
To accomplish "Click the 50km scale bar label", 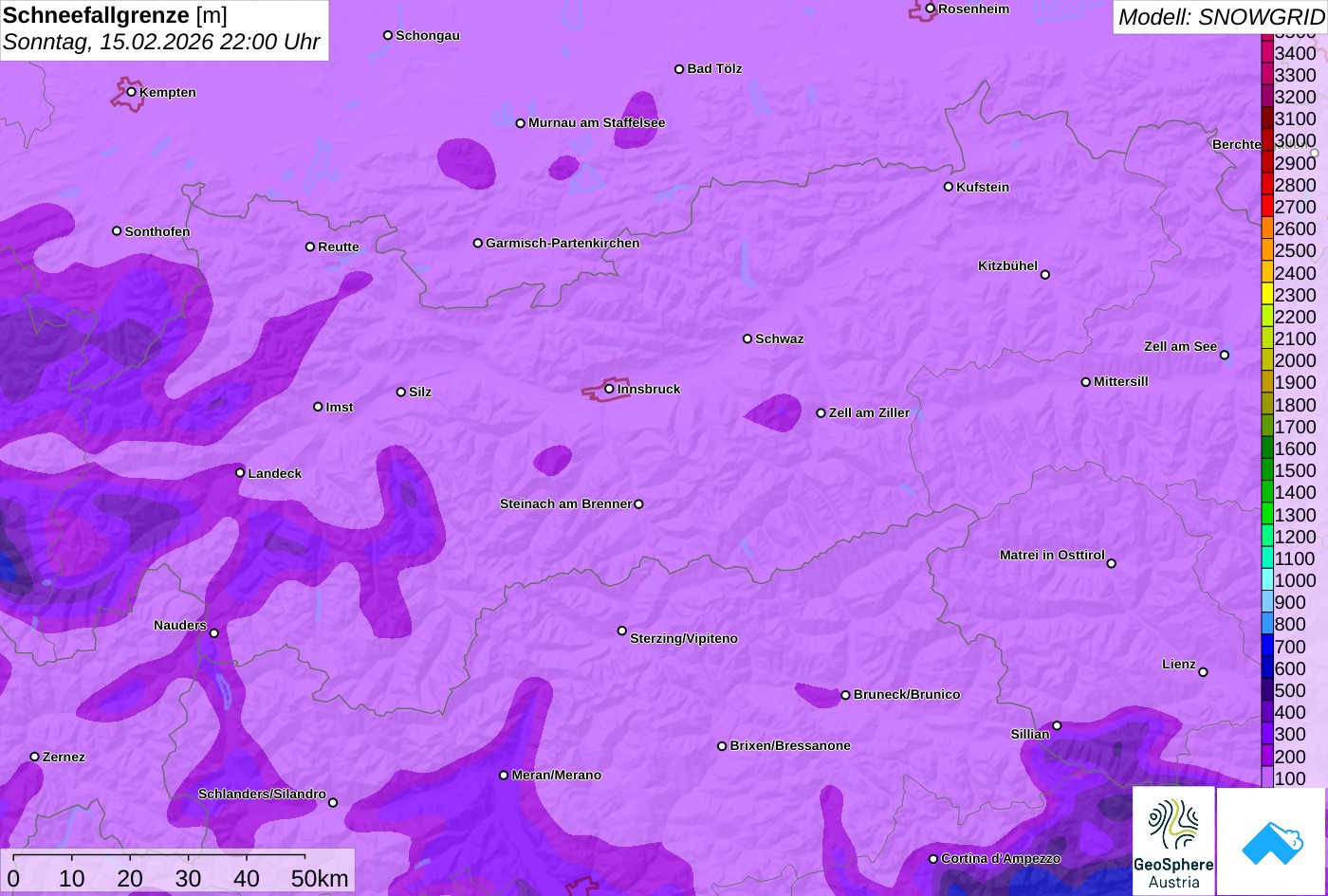I will [320, 879].
